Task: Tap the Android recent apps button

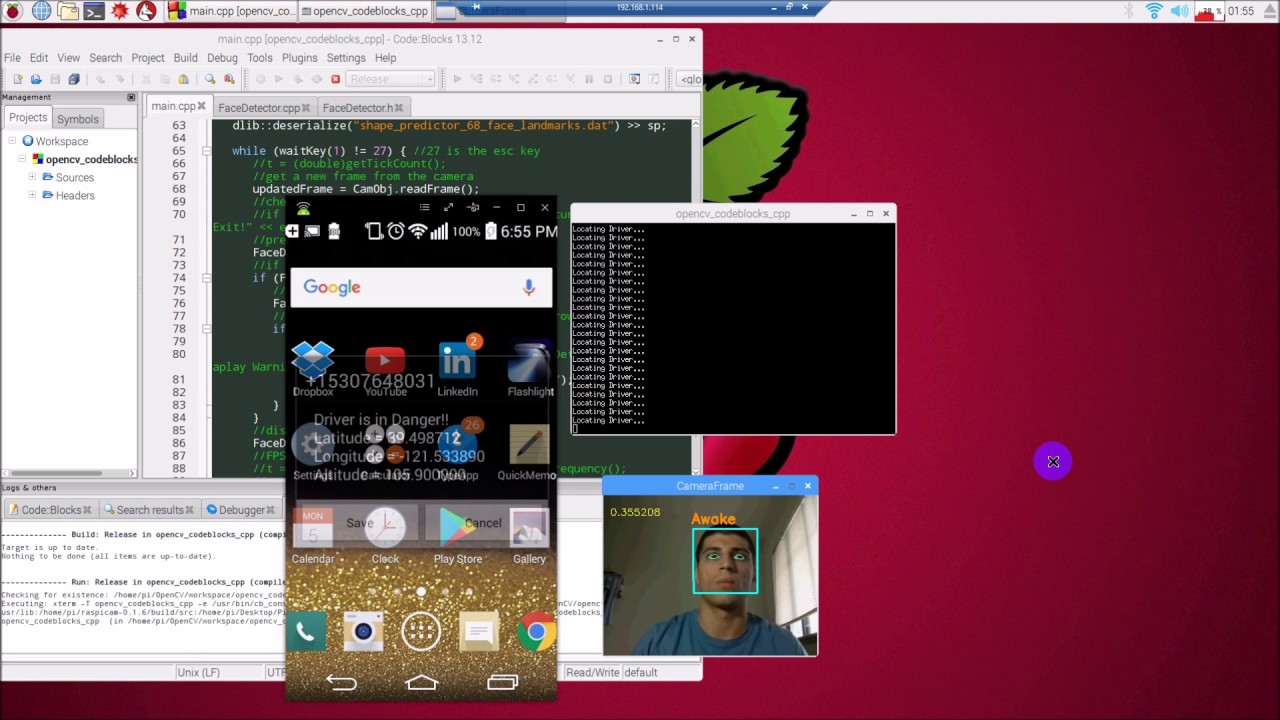Action: click(x=502, y=683)
